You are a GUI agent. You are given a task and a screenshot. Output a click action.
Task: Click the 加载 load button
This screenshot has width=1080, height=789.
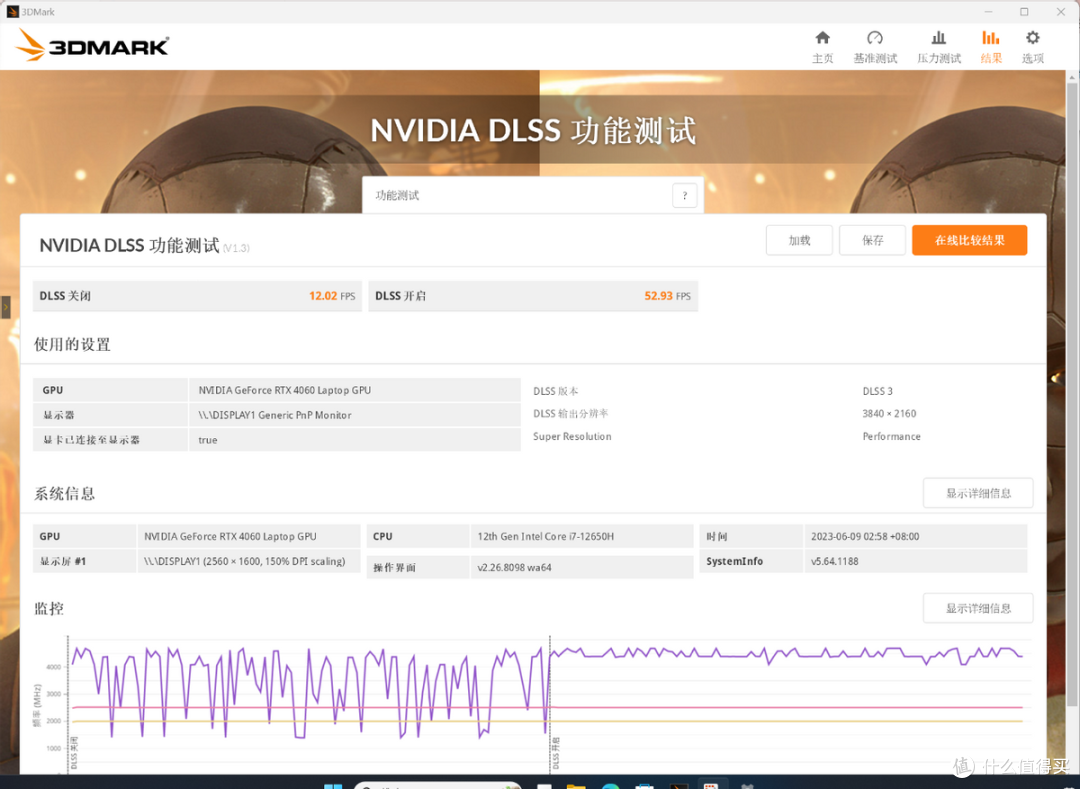(799, 240)
